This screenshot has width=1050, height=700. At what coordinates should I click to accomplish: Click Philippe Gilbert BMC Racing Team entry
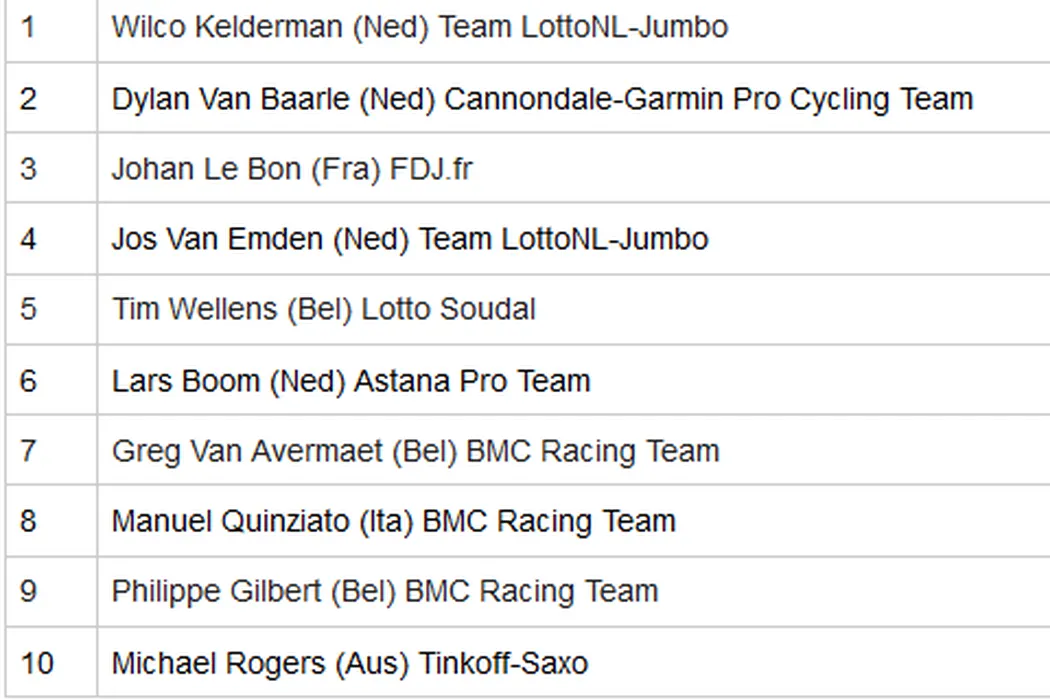384,591
